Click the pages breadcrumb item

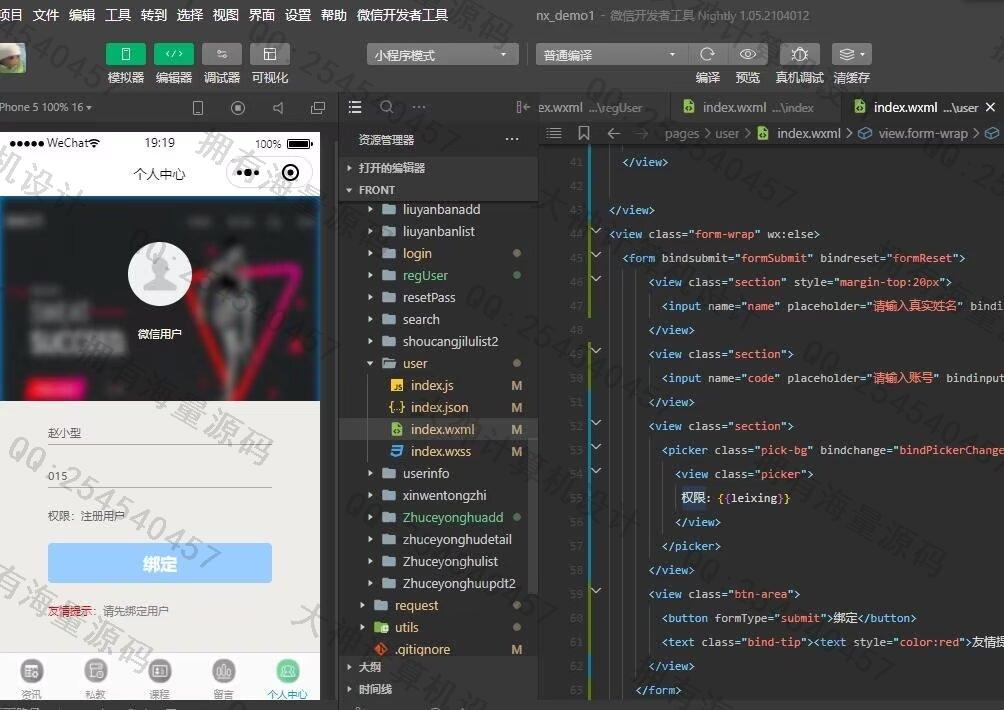point(682,133)
